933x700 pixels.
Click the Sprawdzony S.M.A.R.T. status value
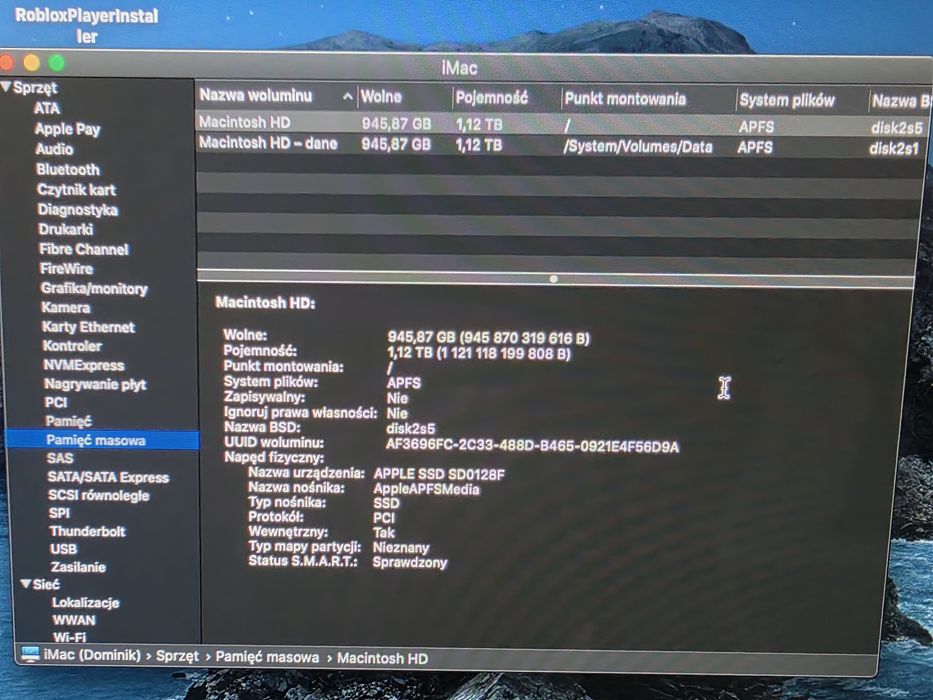pyautogui.click(x=409, y=562)
